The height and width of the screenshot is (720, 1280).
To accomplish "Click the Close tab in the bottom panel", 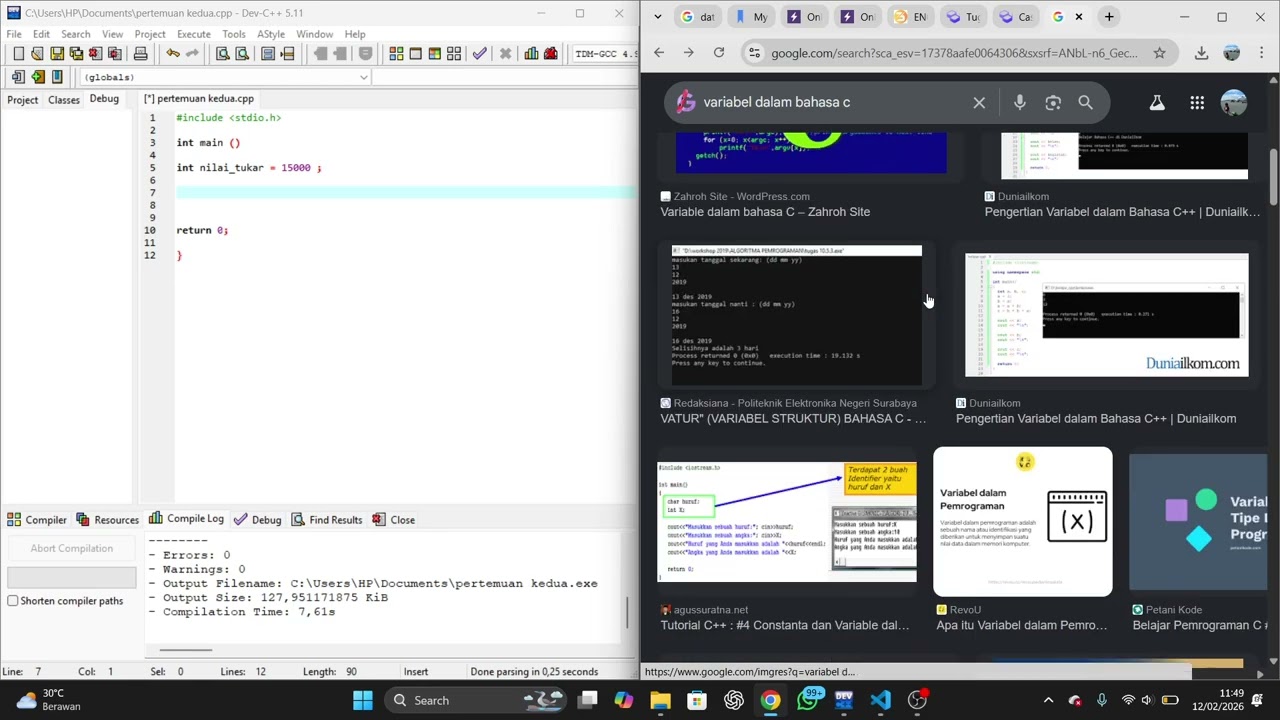I will click(x=393, y=520).
